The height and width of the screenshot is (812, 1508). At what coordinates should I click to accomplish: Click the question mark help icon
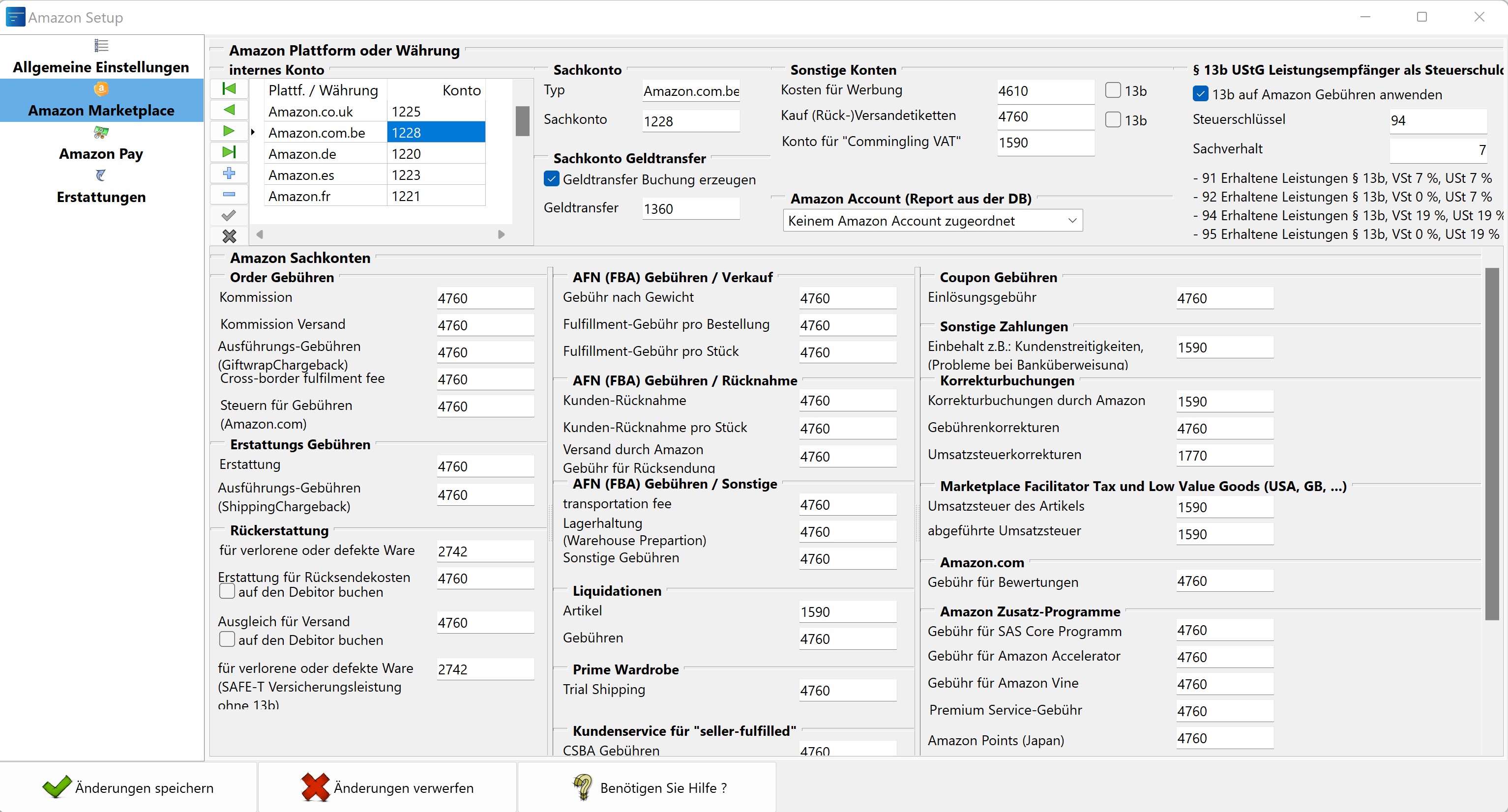click(583, 787)
